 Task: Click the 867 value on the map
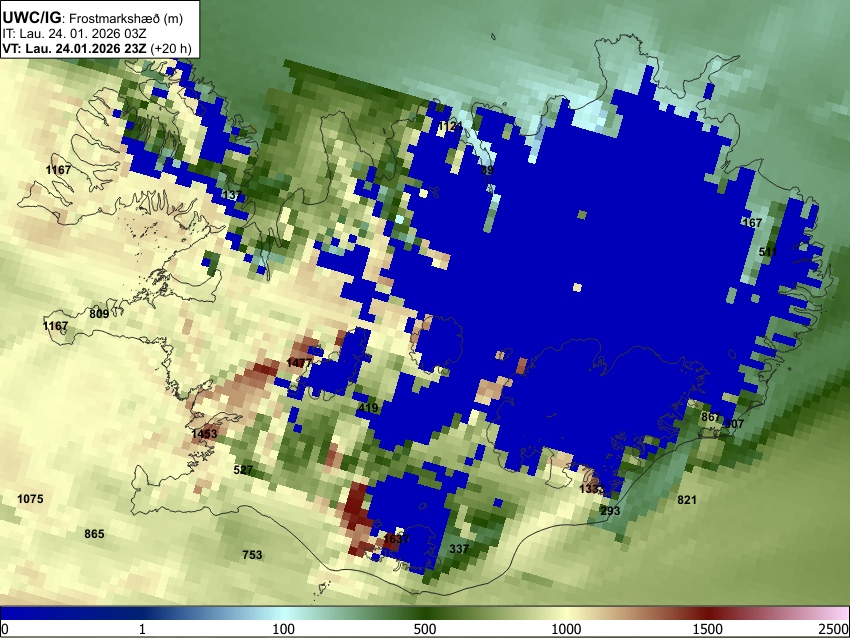point(711,417)
